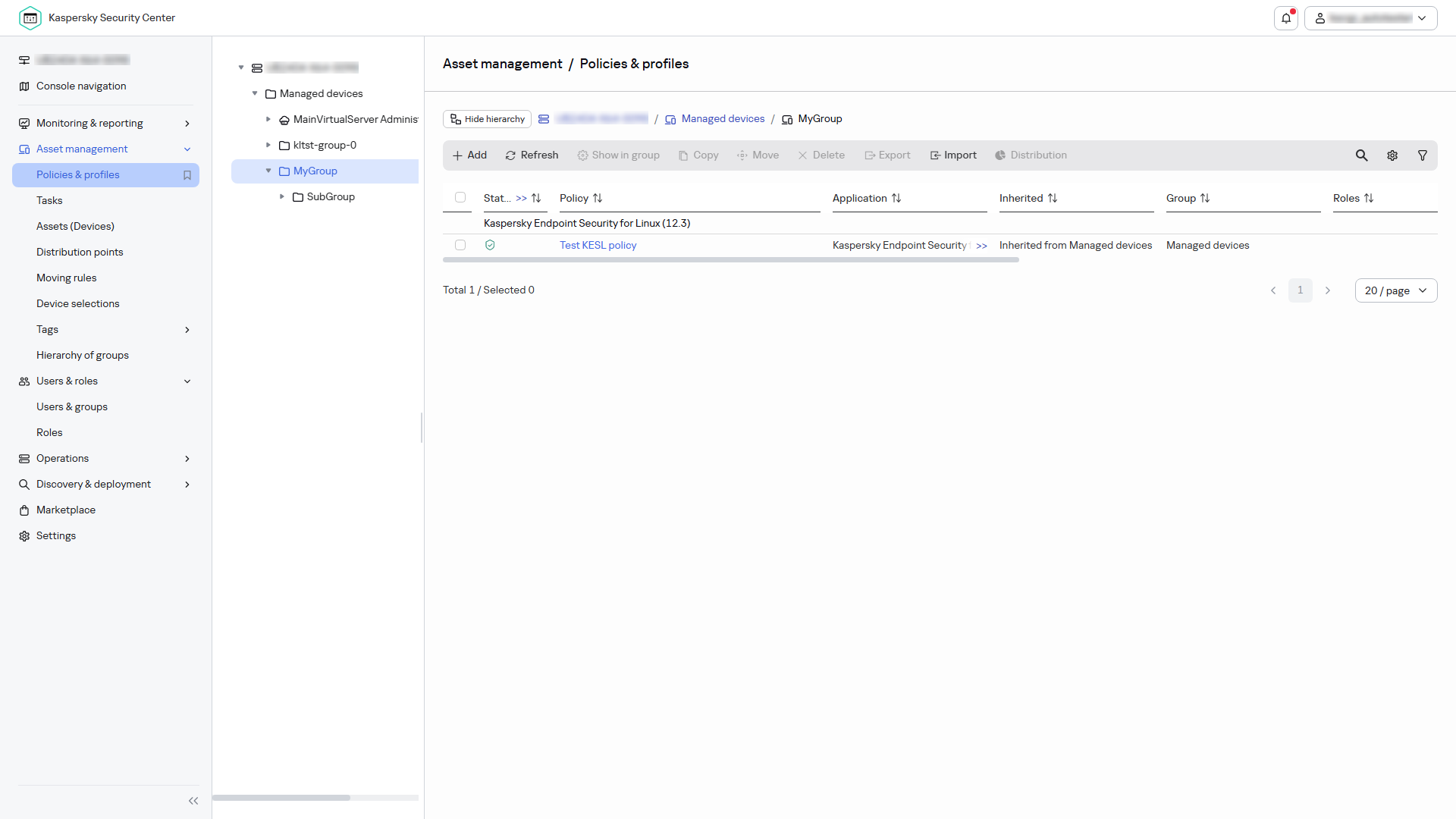Open Tasks in the sidebar

(x=49, y=201)
